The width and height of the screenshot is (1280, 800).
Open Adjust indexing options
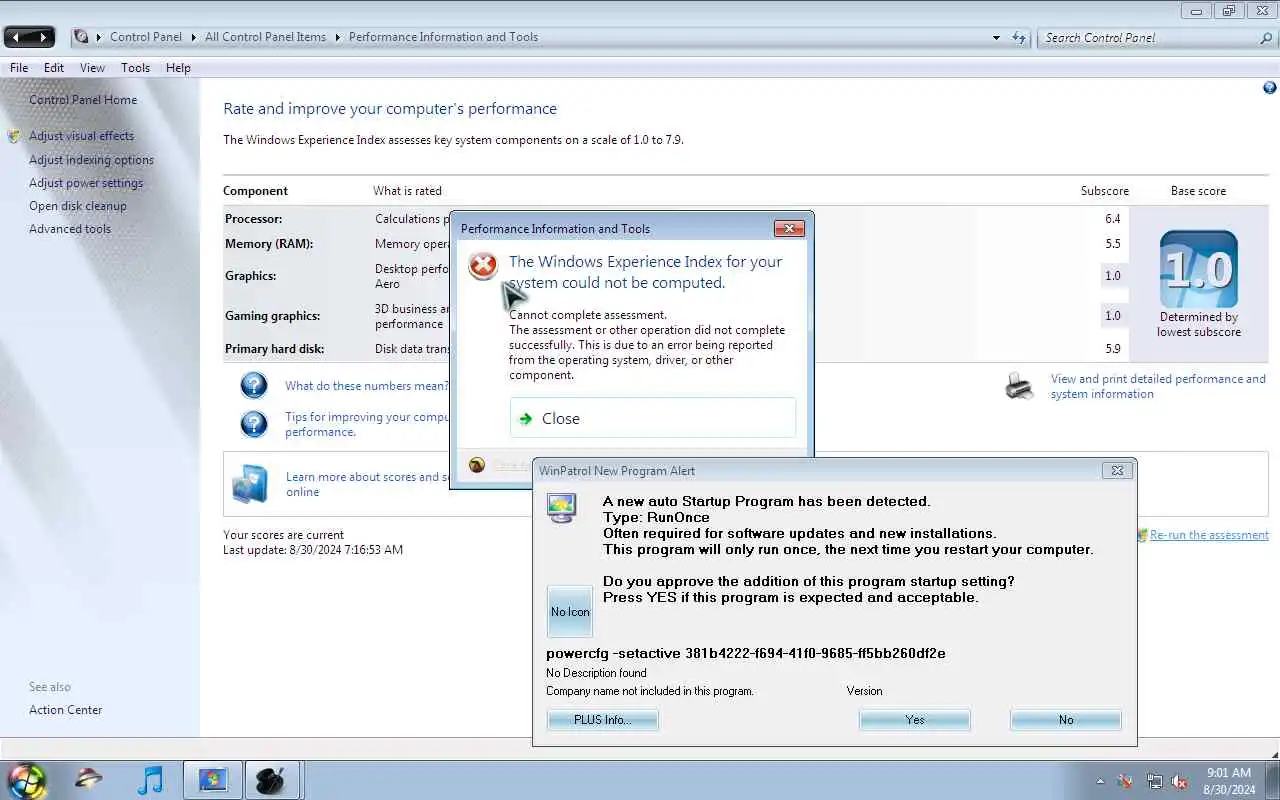tap(91, 160)
